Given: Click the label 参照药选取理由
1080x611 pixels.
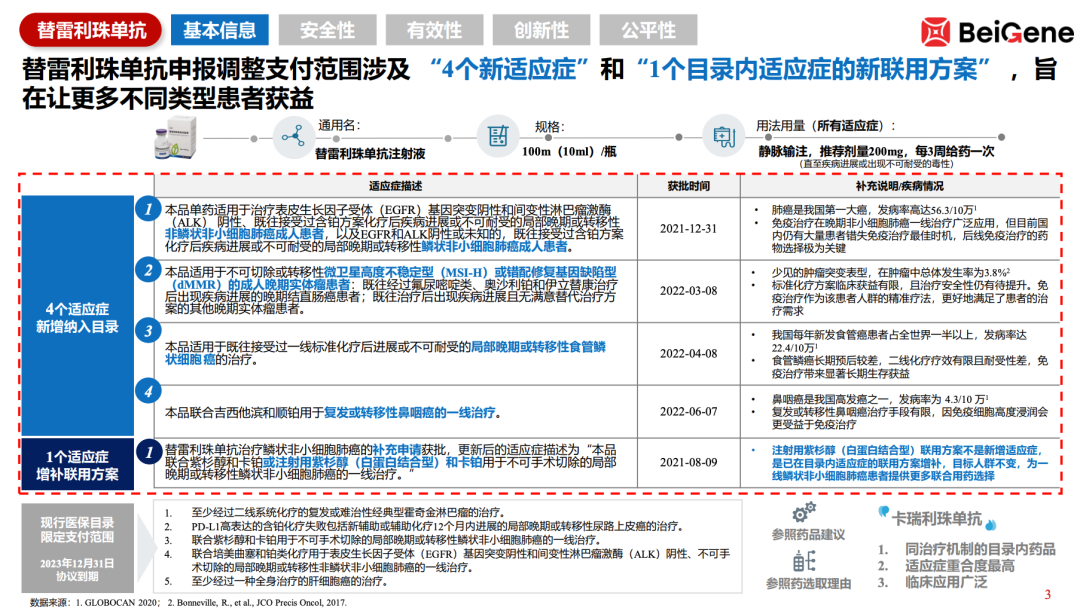Looking at the screenshot, I should 808,583.
